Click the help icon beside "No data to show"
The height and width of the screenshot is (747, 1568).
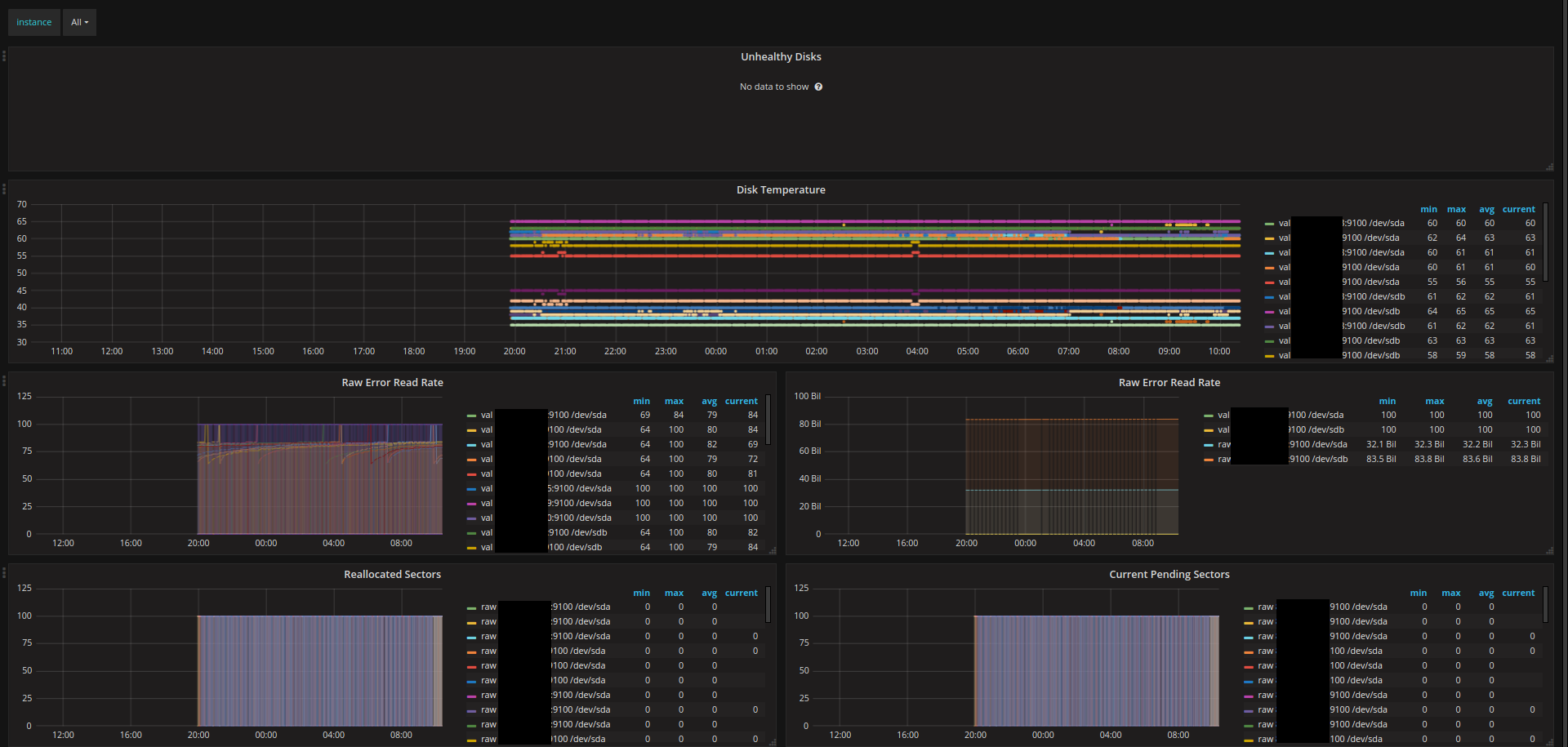click(819, 87)
